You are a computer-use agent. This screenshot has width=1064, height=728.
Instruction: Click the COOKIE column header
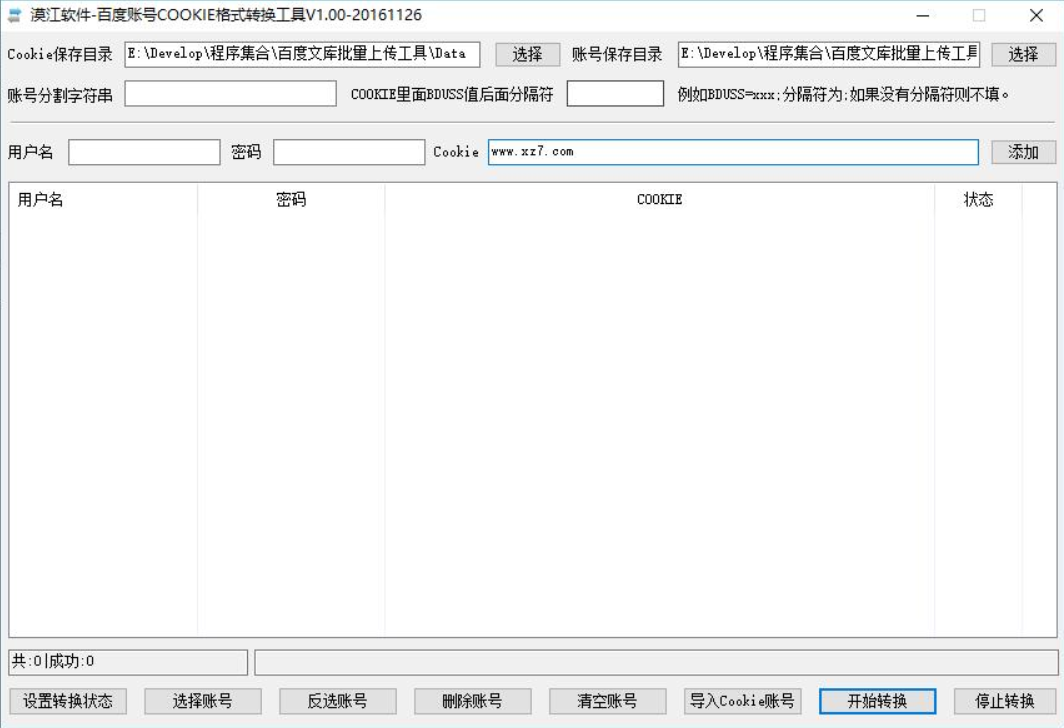[x=660, y=199]
